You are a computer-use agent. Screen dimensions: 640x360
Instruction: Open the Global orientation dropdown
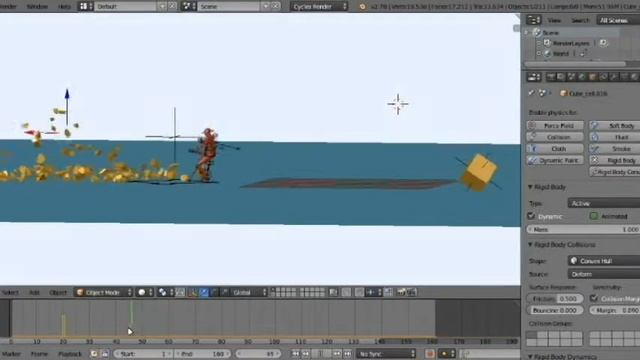pyautogui.click(x=249, y=292)
